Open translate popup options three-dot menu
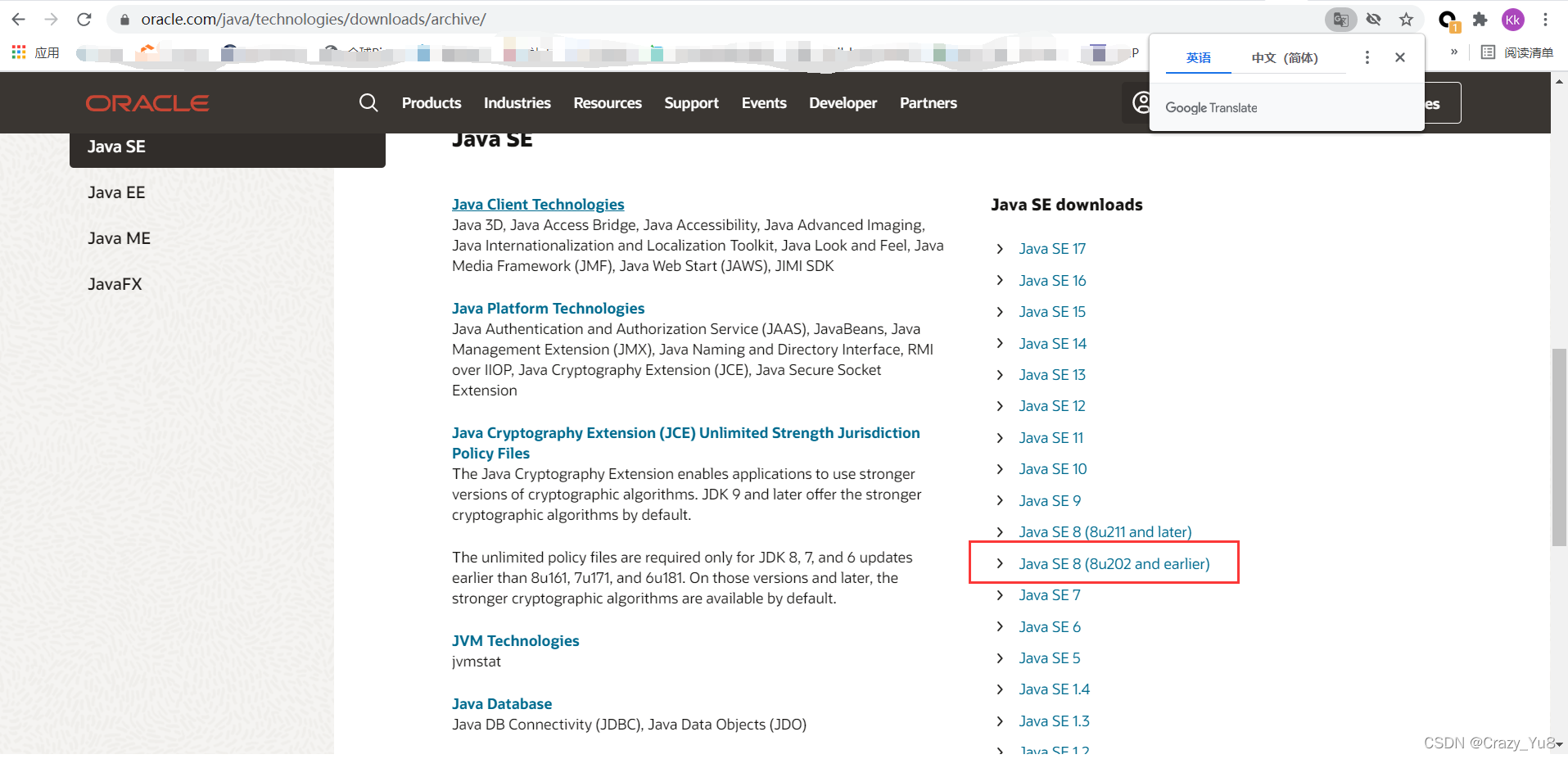This screenshot has height=759, width=1568. coord(1367,57)
